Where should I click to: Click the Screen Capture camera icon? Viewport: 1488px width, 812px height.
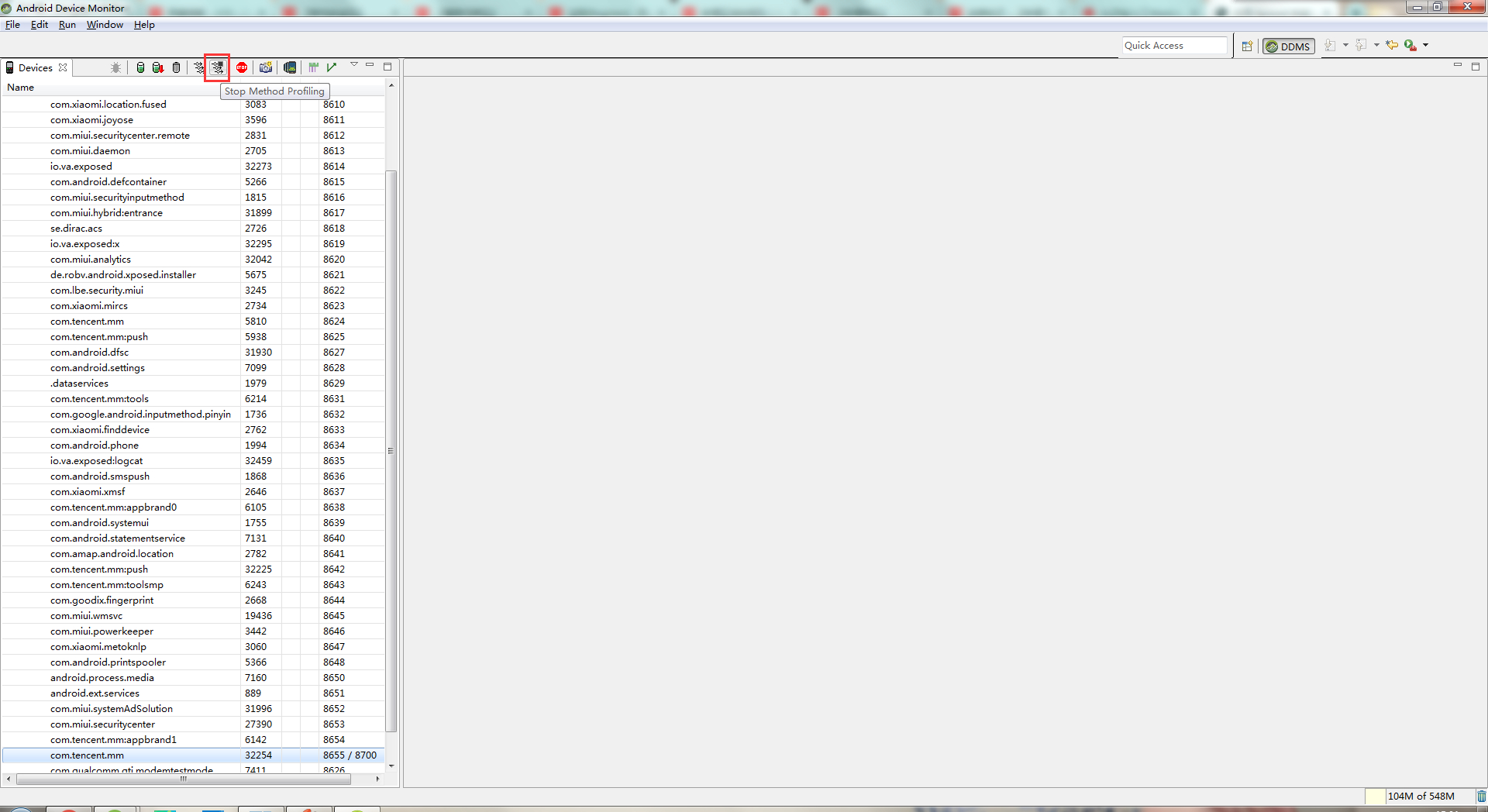266,67
